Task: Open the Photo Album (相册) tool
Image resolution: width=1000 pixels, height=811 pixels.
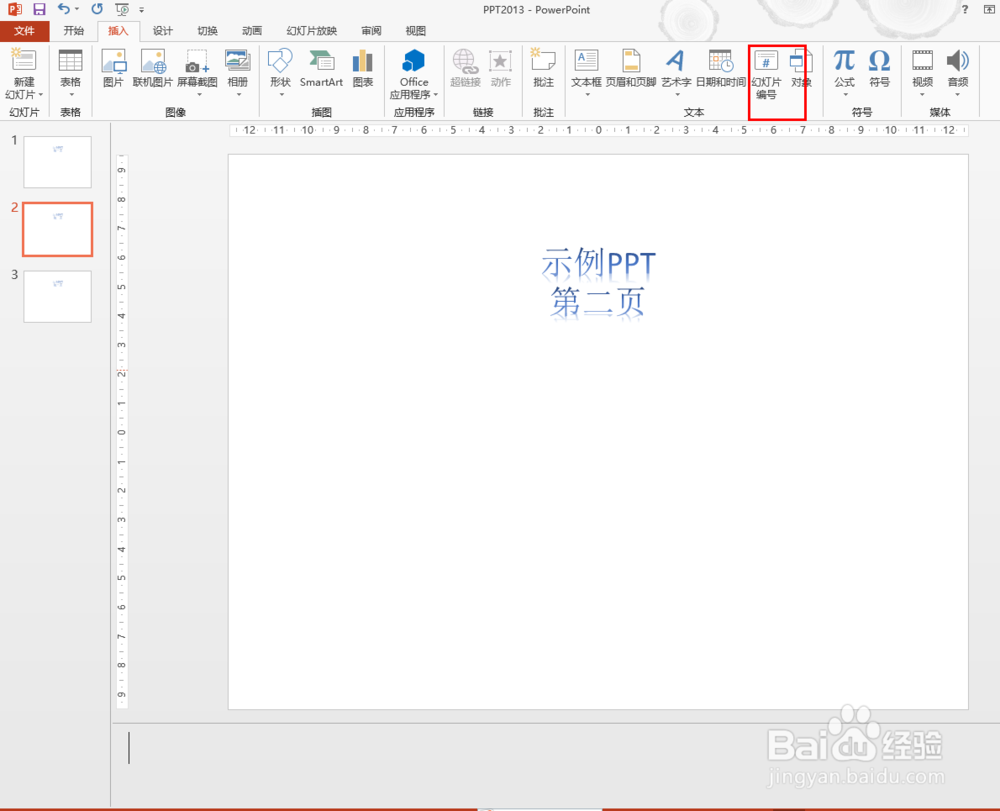Action: pyautogui.click(x=238, y=69)
